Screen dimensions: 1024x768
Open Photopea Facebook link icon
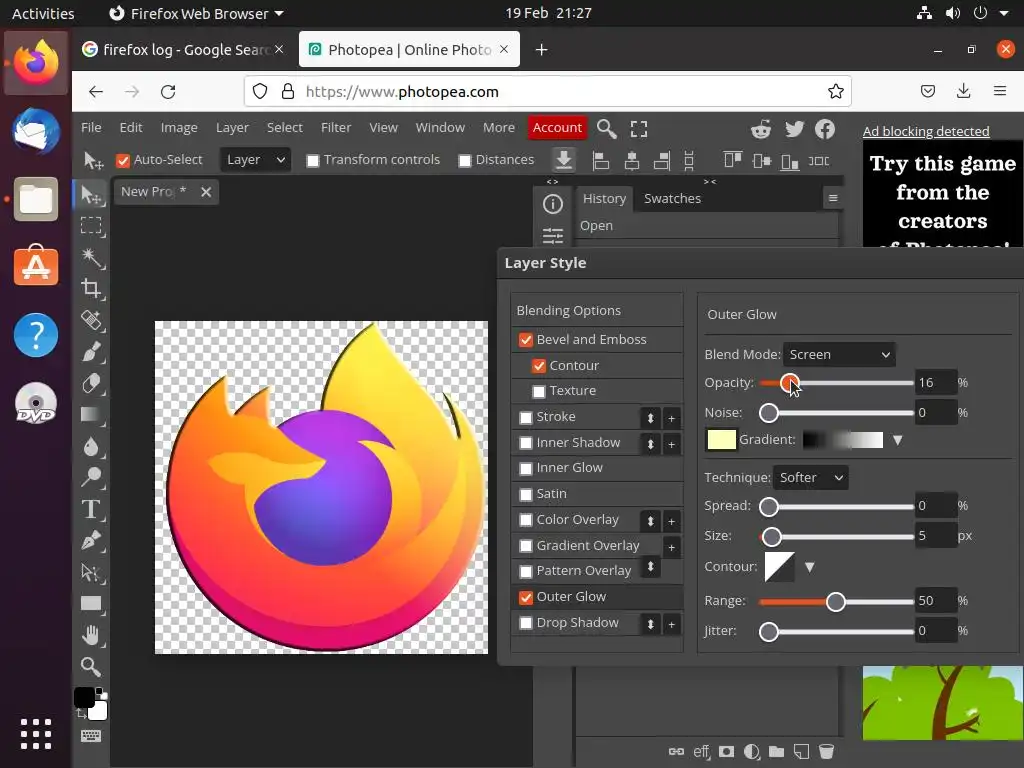(x=825, y=129)
